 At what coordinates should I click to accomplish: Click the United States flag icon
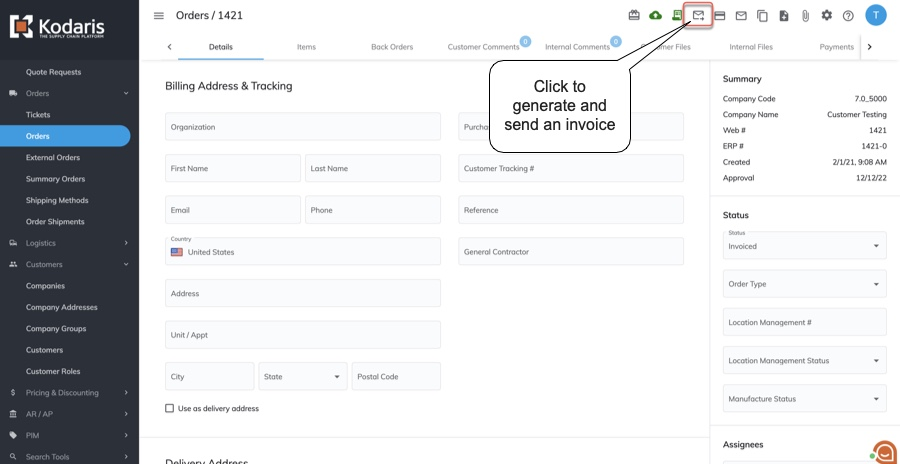[x=177, y=252]
